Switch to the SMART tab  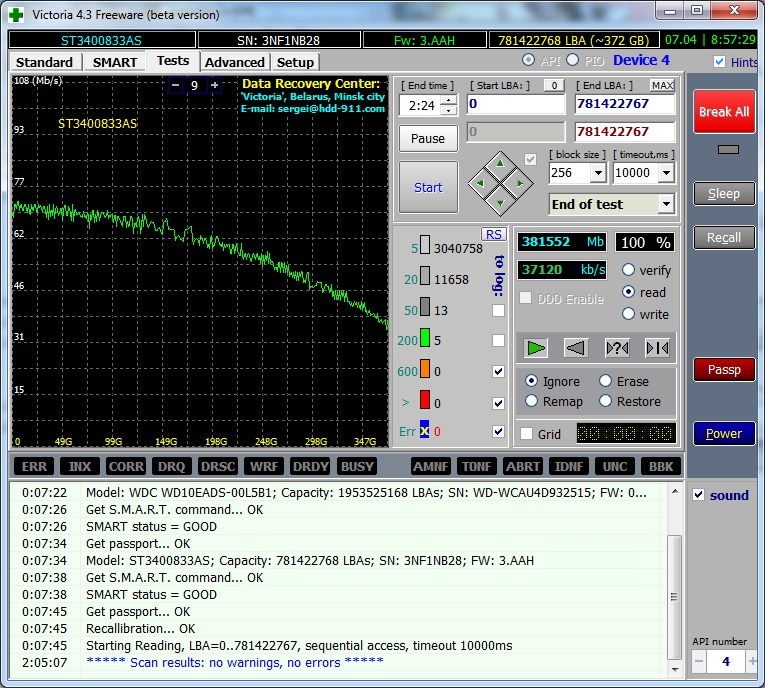tap(115, 62)
